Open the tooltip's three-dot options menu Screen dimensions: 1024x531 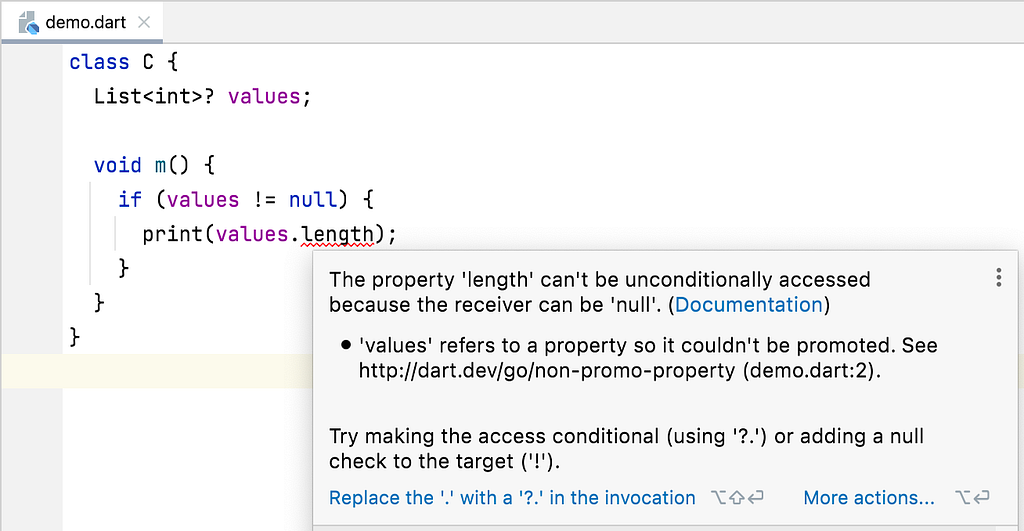998,278
